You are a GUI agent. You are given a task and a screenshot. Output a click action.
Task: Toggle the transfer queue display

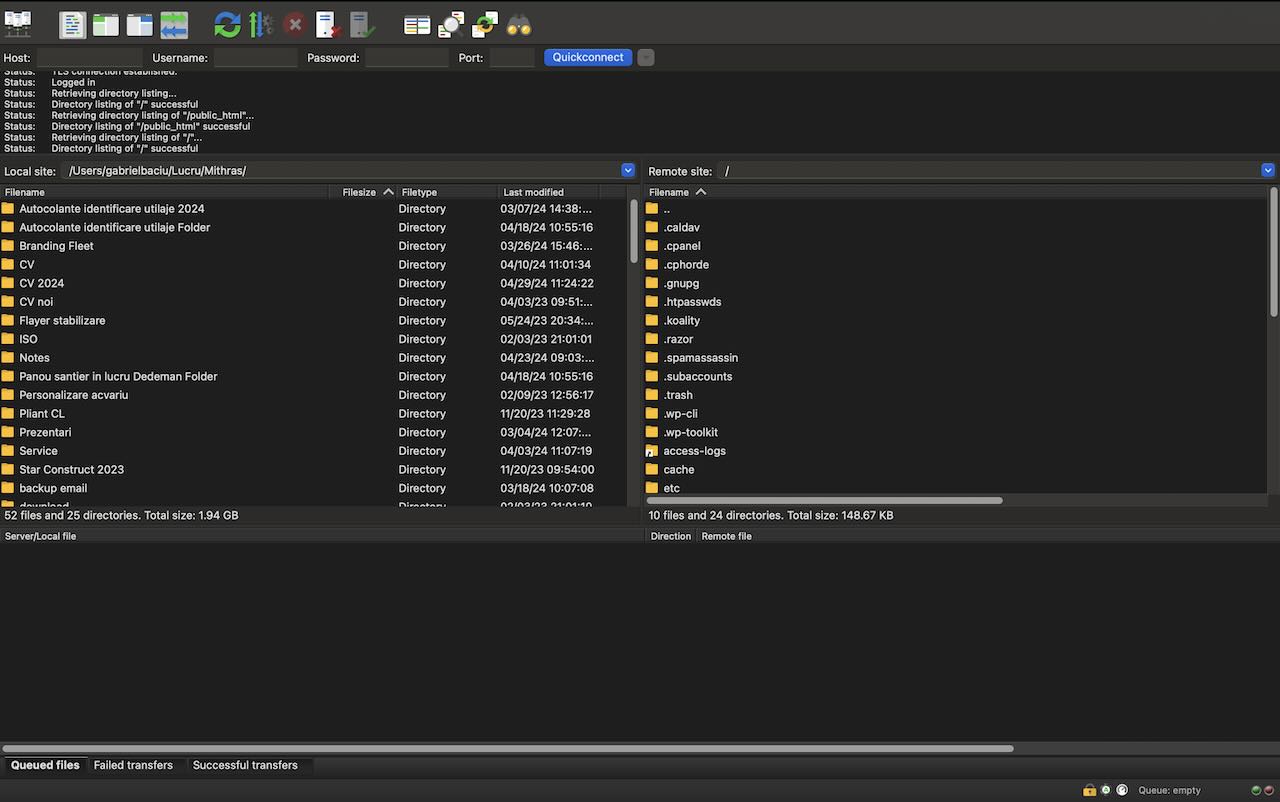point(174,24)
